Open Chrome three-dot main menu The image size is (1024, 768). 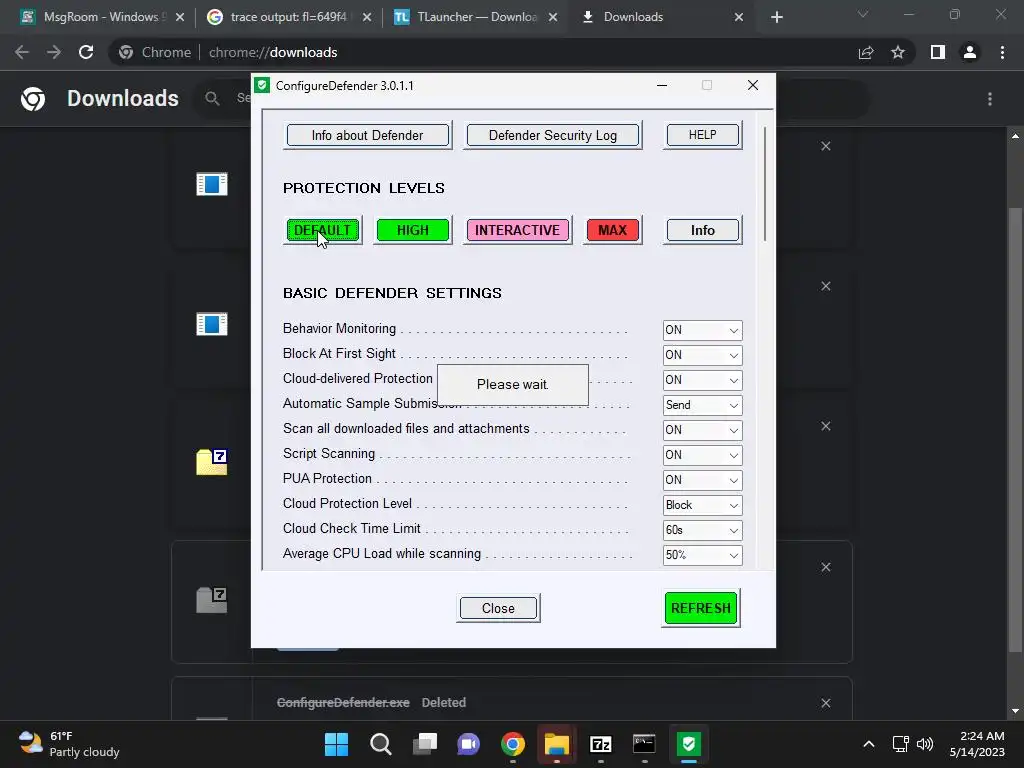tap(1002, 52)
